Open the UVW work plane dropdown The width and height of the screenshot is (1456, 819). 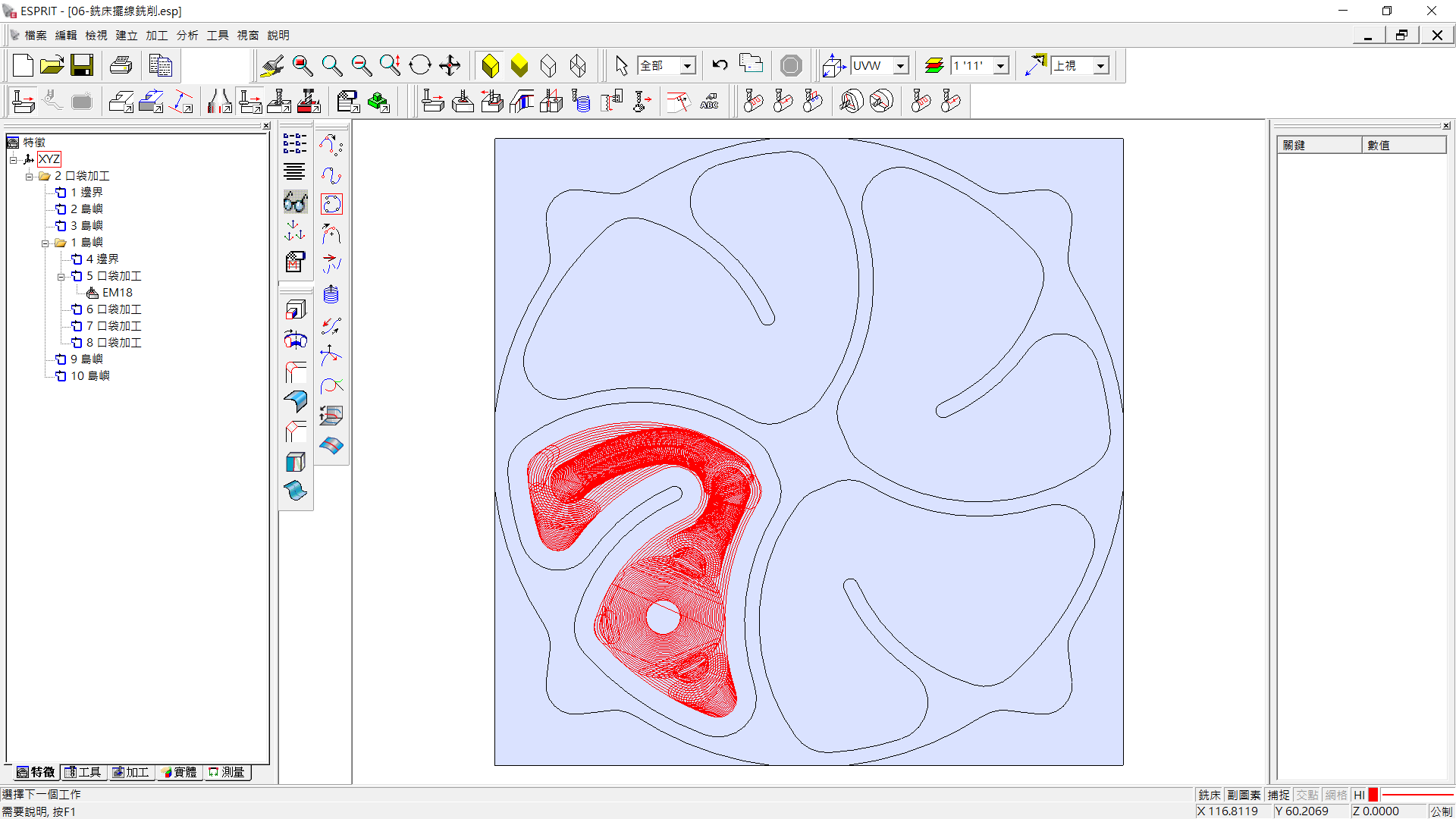point(901,66)
